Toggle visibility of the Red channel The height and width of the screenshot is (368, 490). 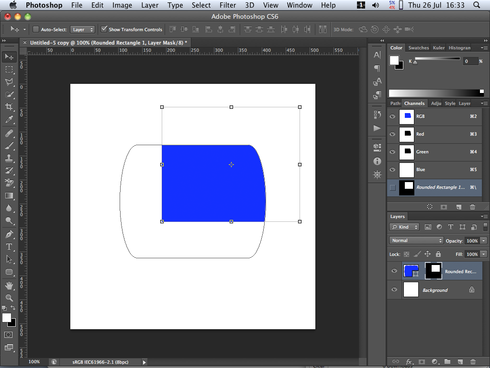pyautogui.click(x=392, y=134)
